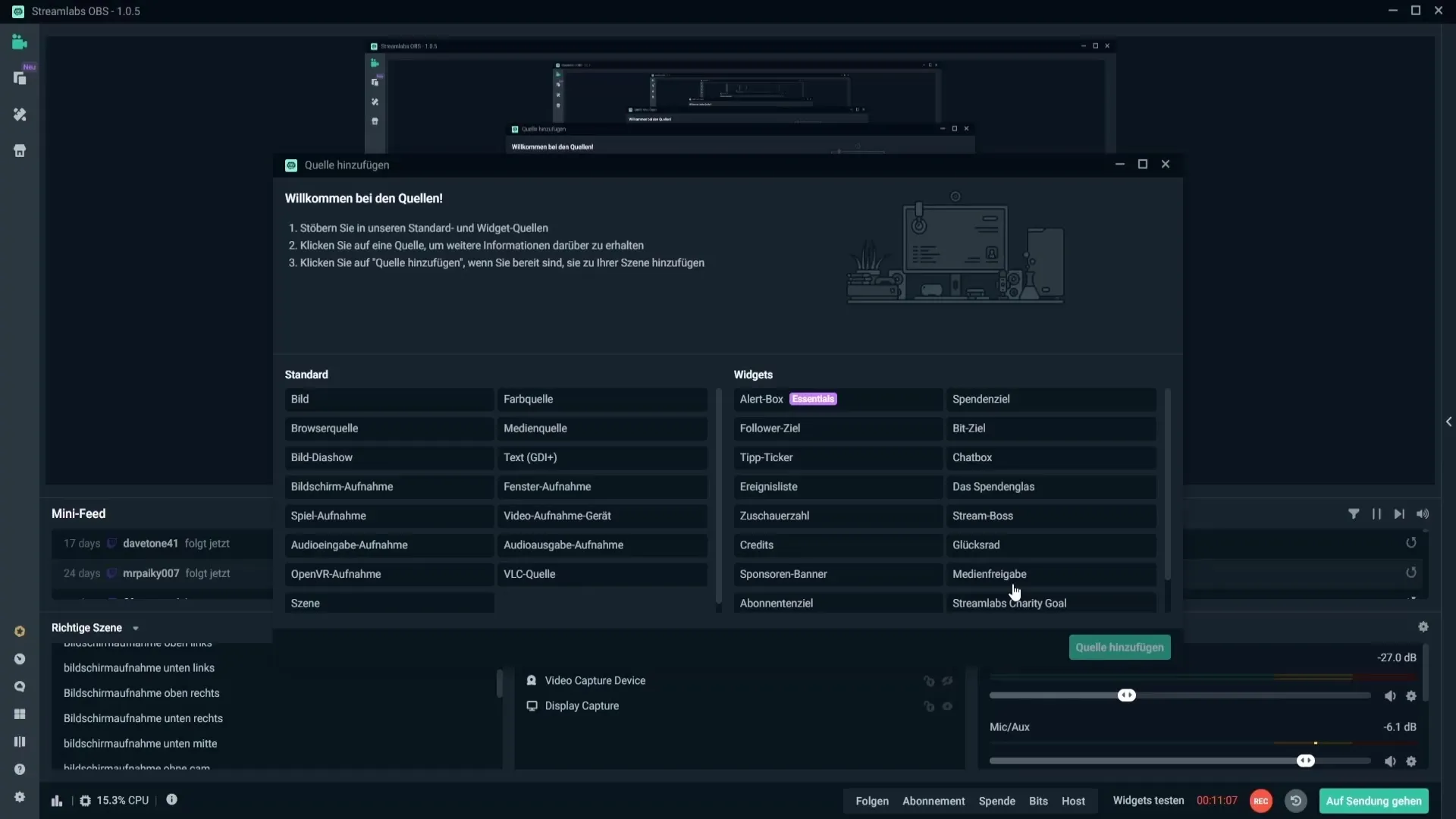Open the dashboard grid icon in lower sidebar
The height and width of the screenshot is (819, 1456).
coord(20,714)
